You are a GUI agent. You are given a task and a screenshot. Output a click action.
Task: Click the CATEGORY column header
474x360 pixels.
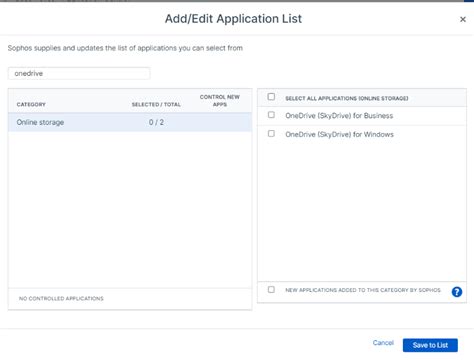click(31, 104)
